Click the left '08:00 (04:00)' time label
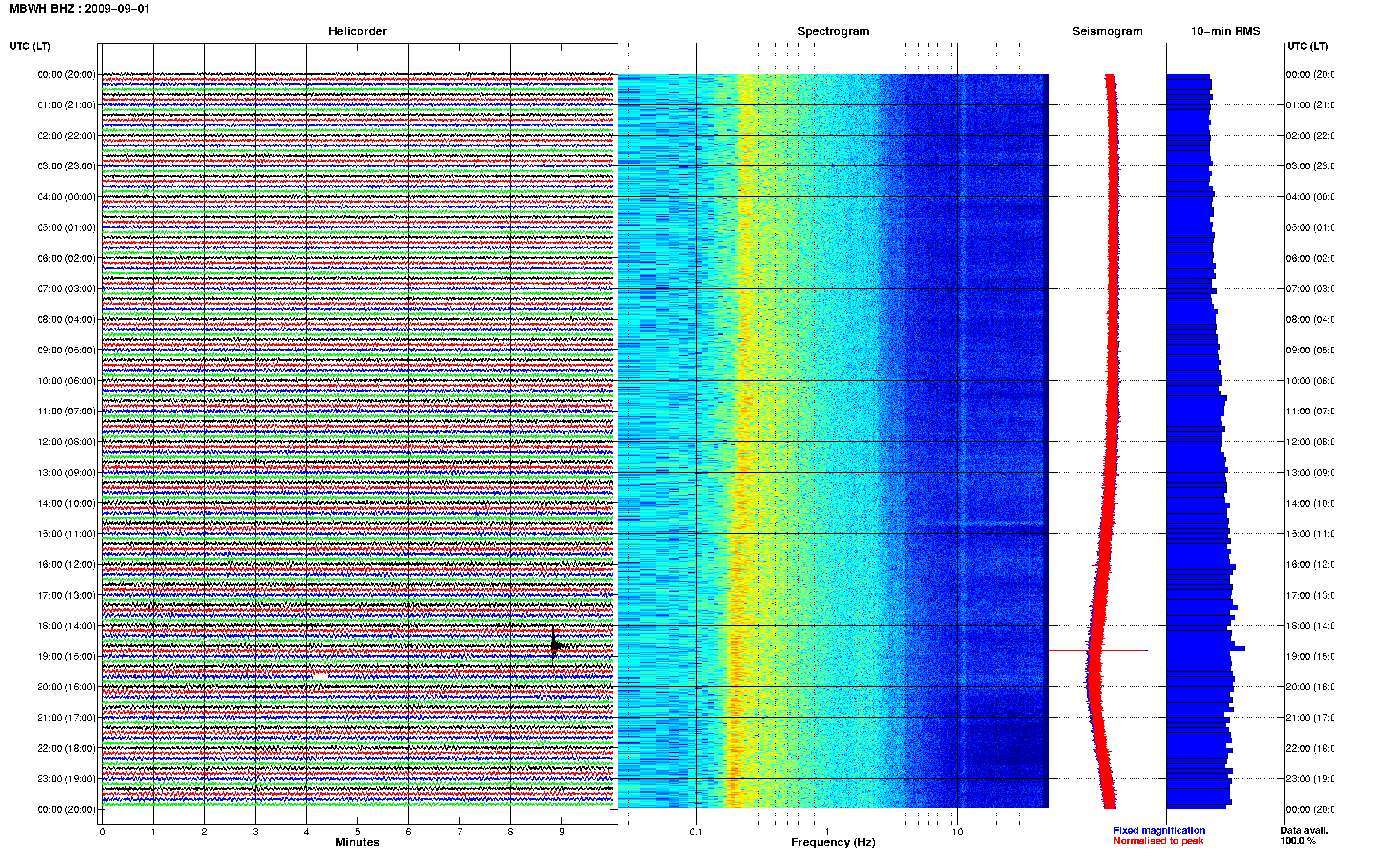 point(66,319)
